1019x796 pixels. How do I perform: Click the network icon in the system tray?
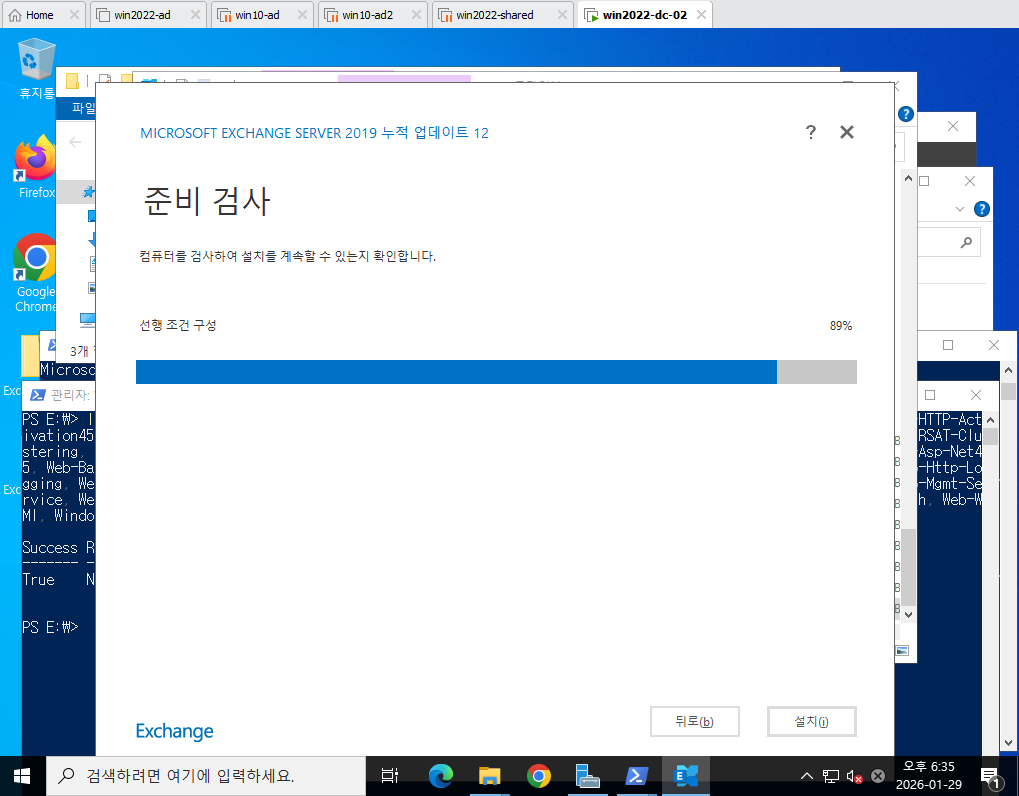pos(831,776)
